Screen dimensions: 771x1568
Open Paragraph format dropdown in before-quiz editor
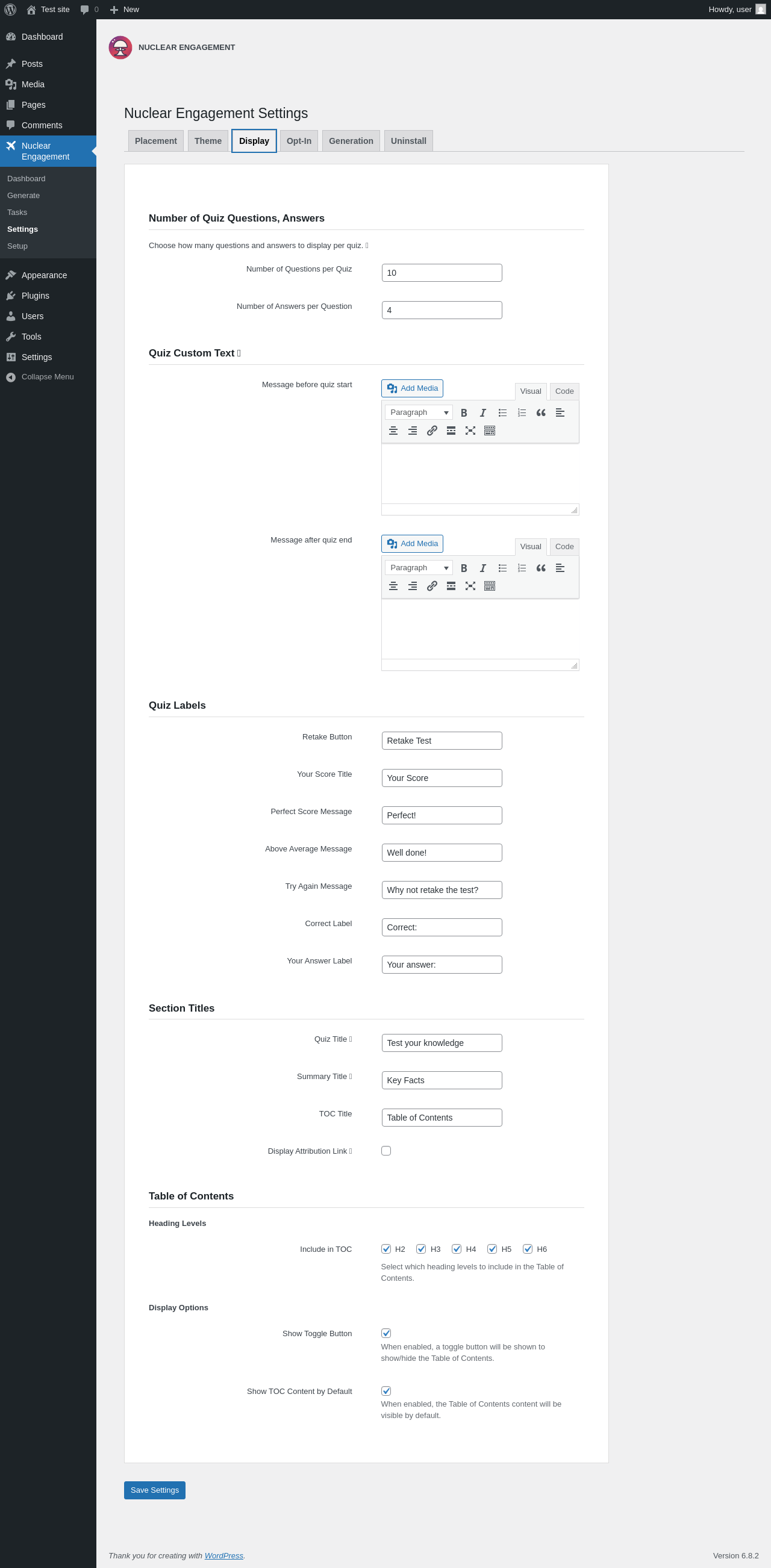(419, 412)
